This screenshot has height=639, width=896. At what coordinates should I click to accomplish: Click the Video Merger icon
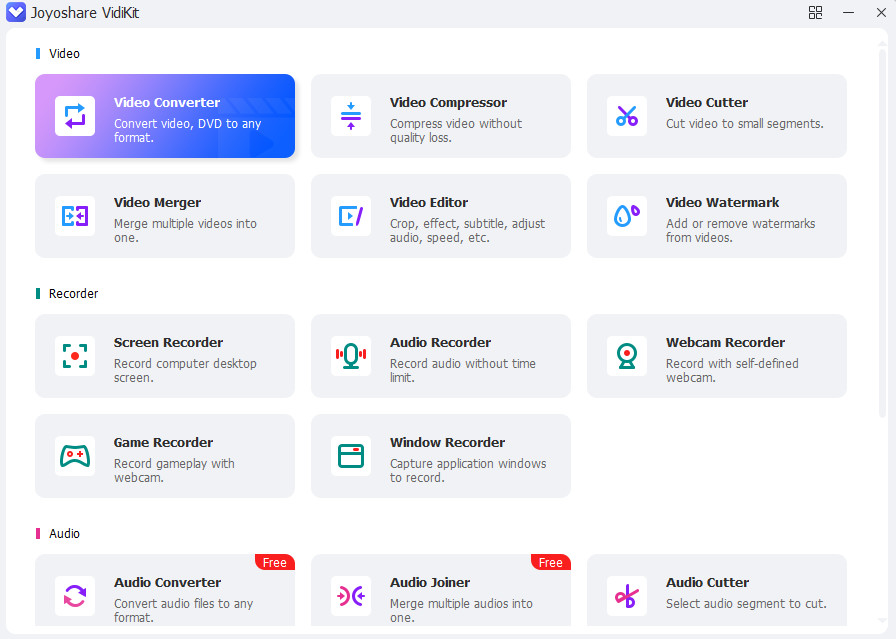click(x=75, y=216)
